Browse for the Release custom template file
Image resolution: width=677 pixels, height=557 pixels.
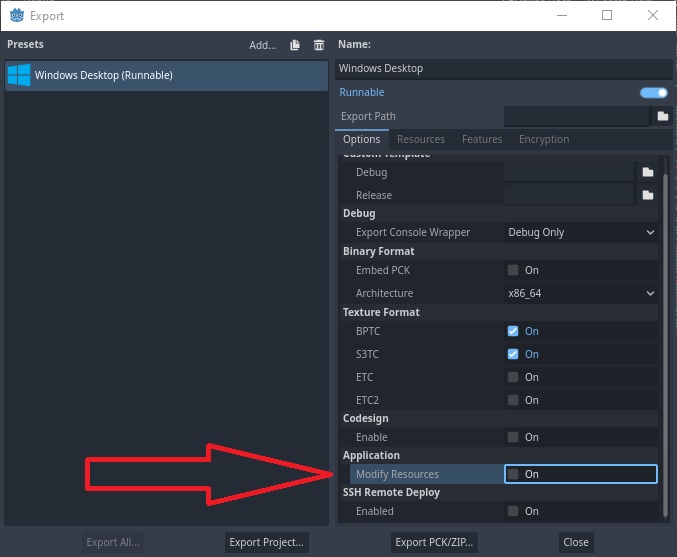tap(648, 195)
